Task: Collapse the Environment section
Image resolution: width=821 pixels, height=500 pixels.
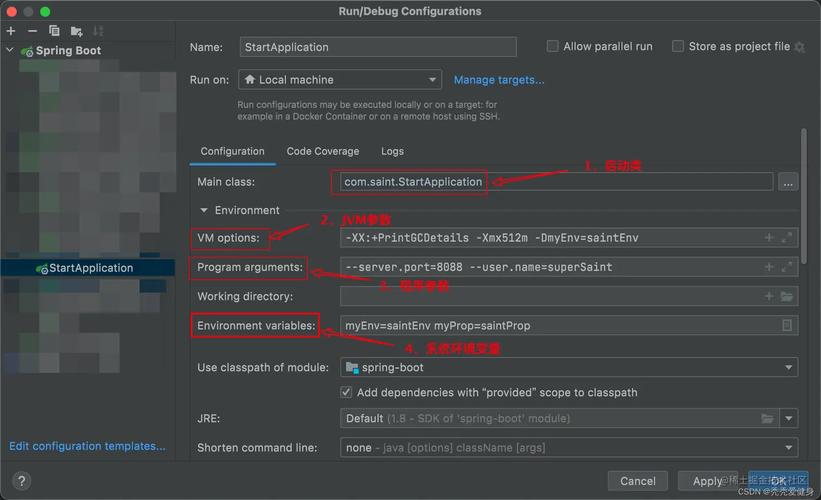Action: [204, 210]
